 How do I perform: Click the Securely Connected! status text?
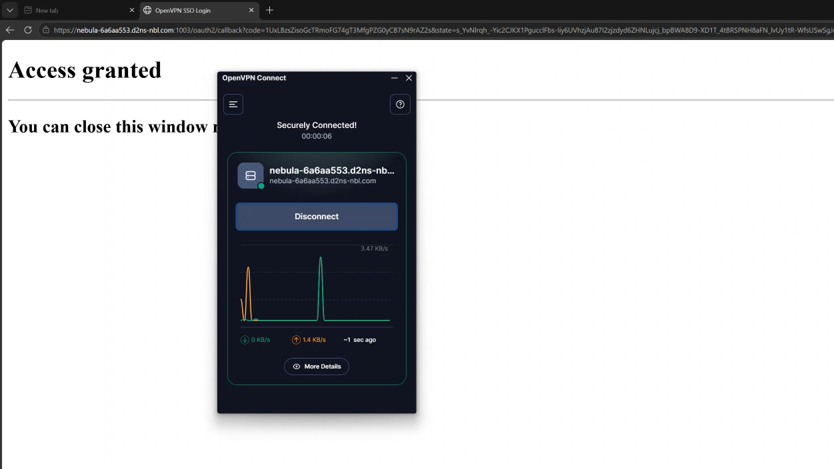(x=316, y=125)
